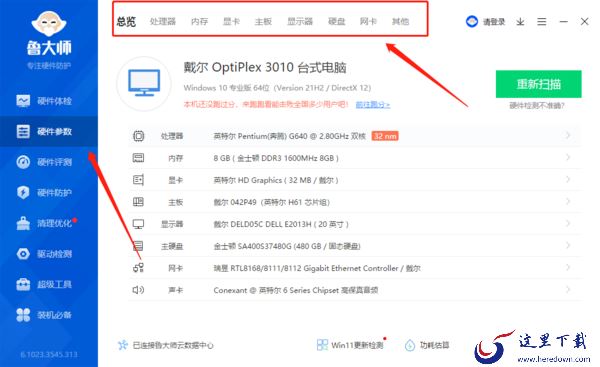Click the 功耗估算 power estimate icon
Screen dimensions: 600x367
click(x=410, y=345)
